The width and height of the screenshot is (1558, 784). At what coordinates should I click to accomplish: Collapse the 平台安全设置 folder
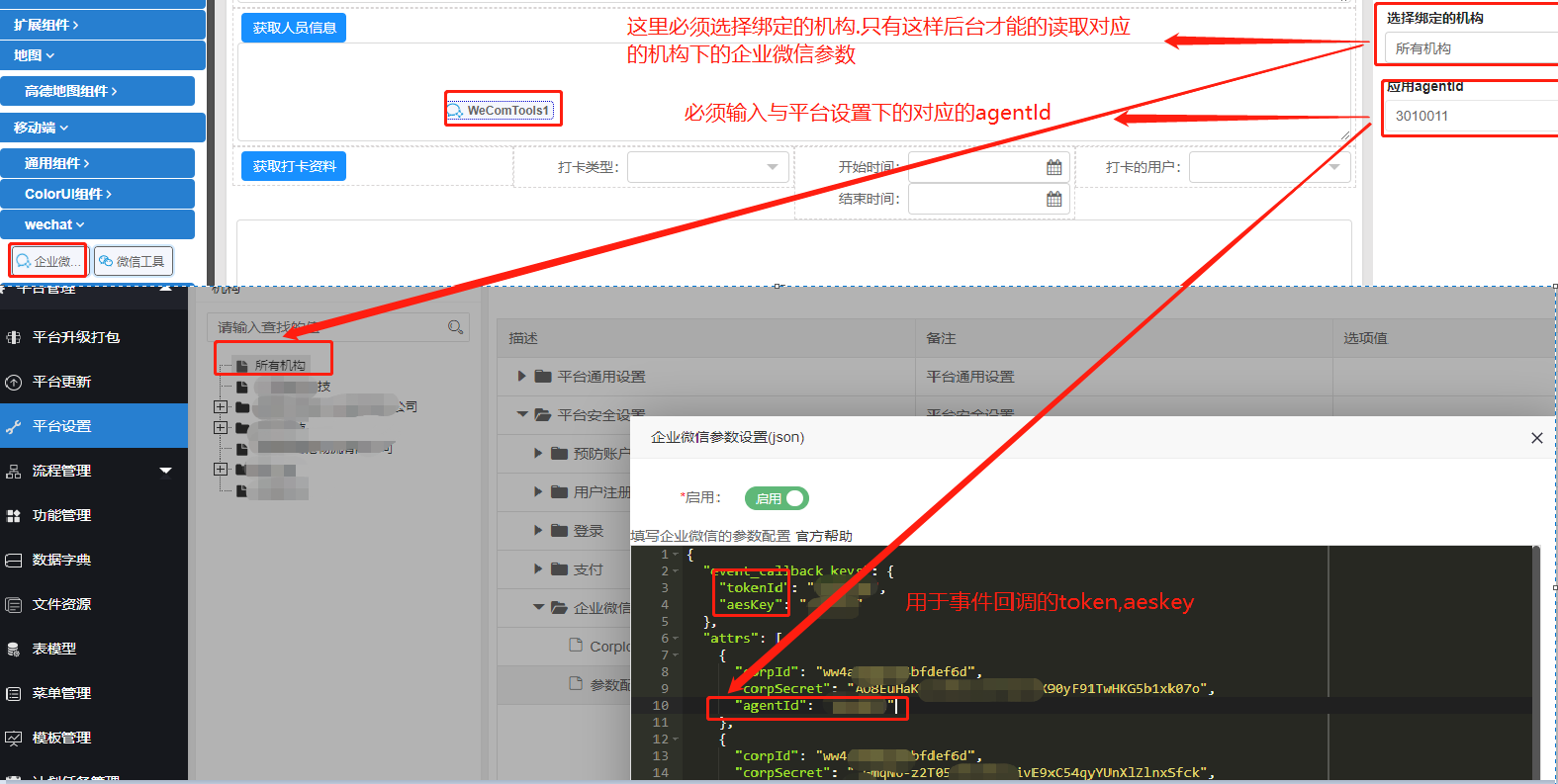tap(521, 415)
